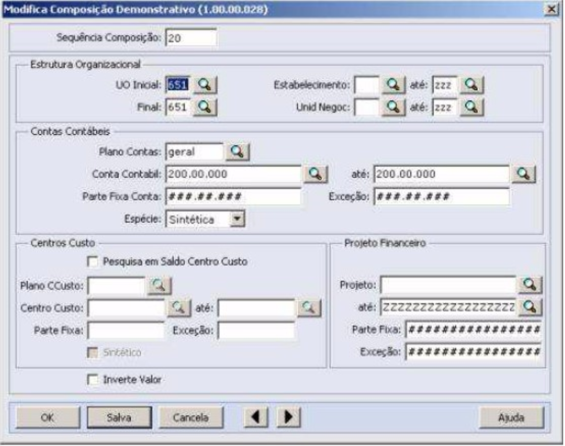Viewport: 565px width, 446px height.
Task: Focus the Plano CCusto input field
Action: tap(116, 286)
